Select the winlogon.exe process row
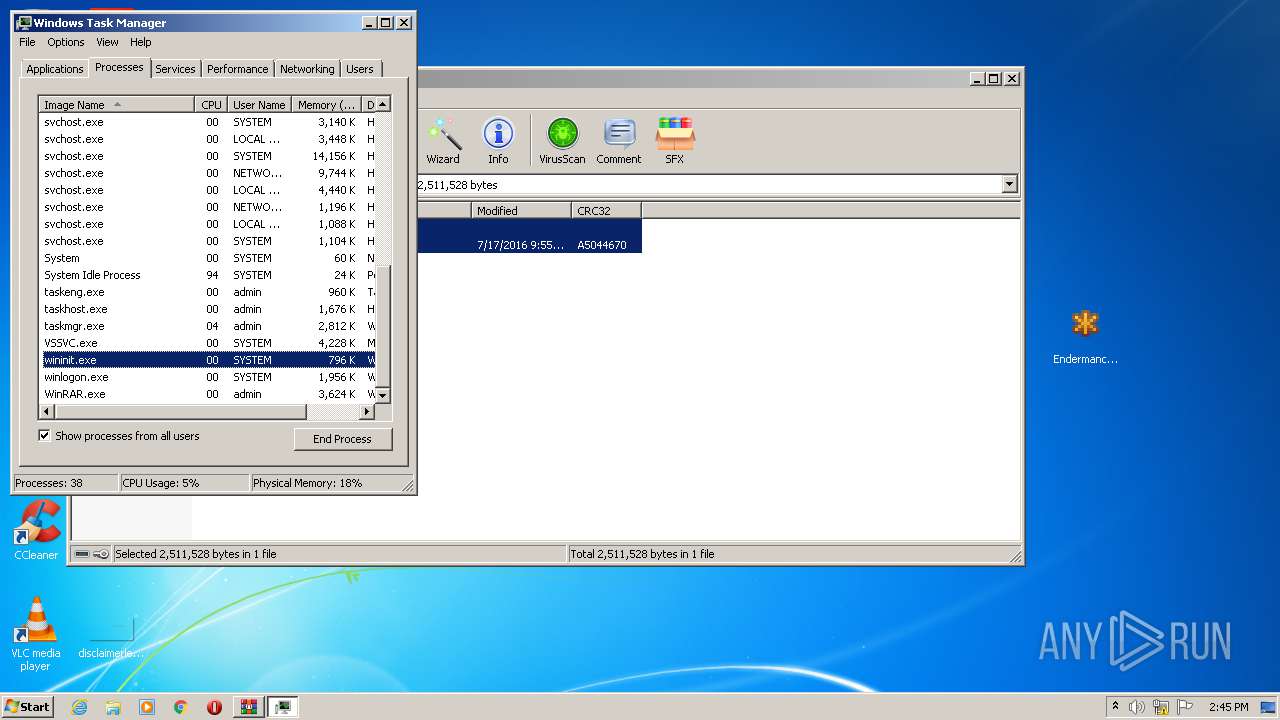1280x720 pixels. coord(207,377)
